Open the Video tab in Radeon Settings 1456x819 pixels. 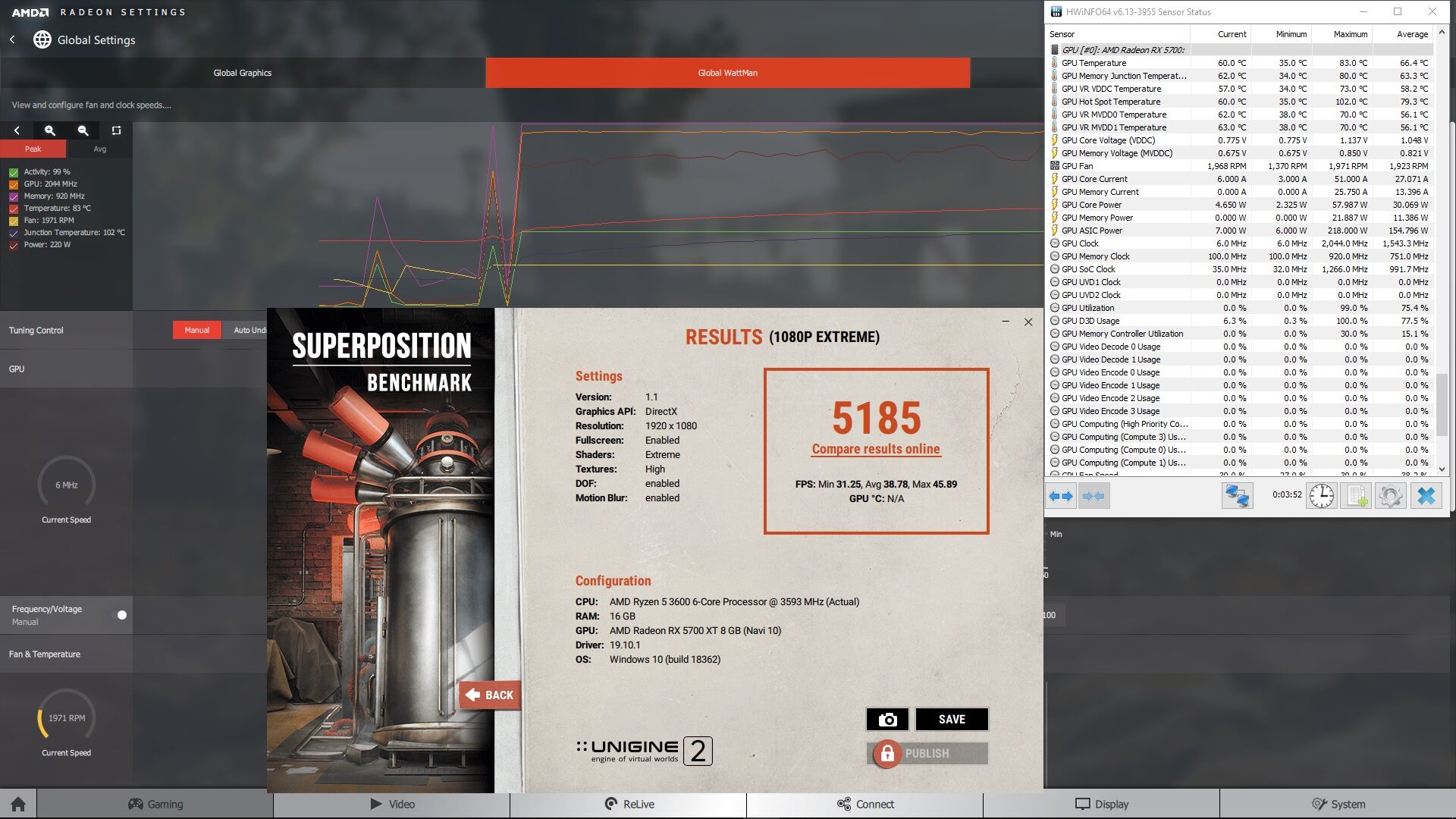(392, 804)
